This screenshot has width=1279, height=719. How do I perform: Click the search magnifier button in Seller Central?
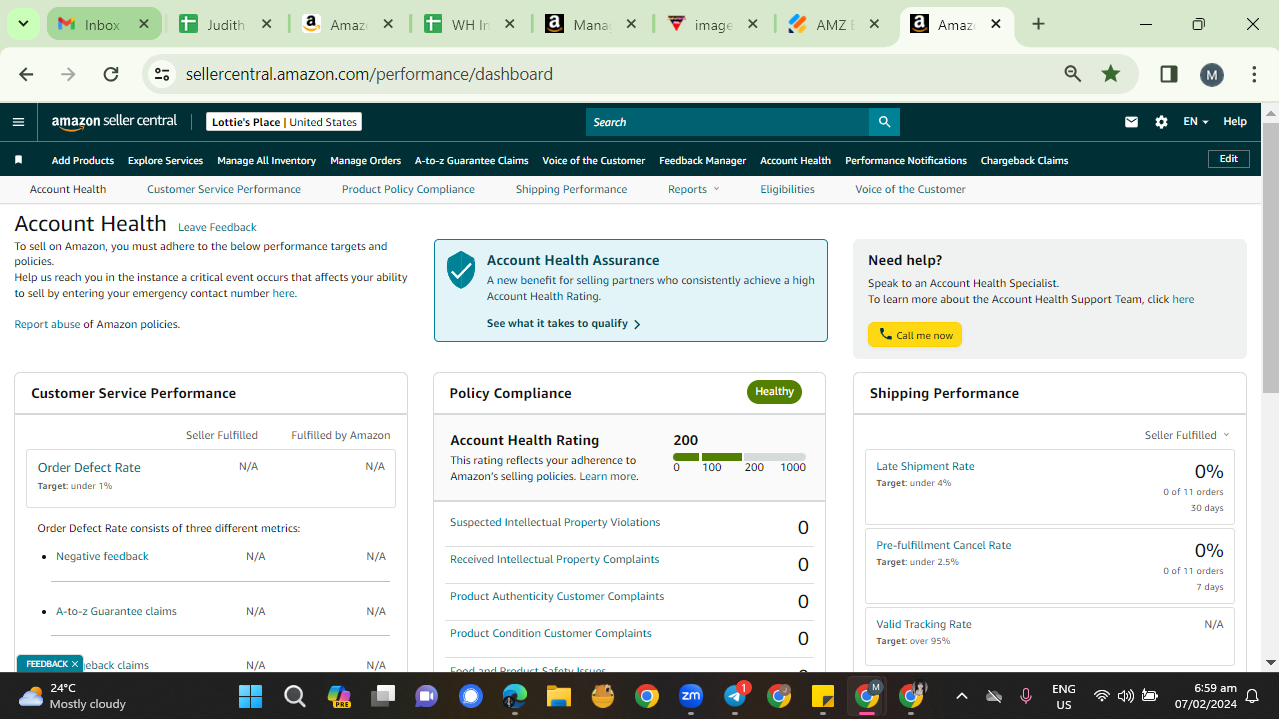pyautogui.click(x=884, y=122)
